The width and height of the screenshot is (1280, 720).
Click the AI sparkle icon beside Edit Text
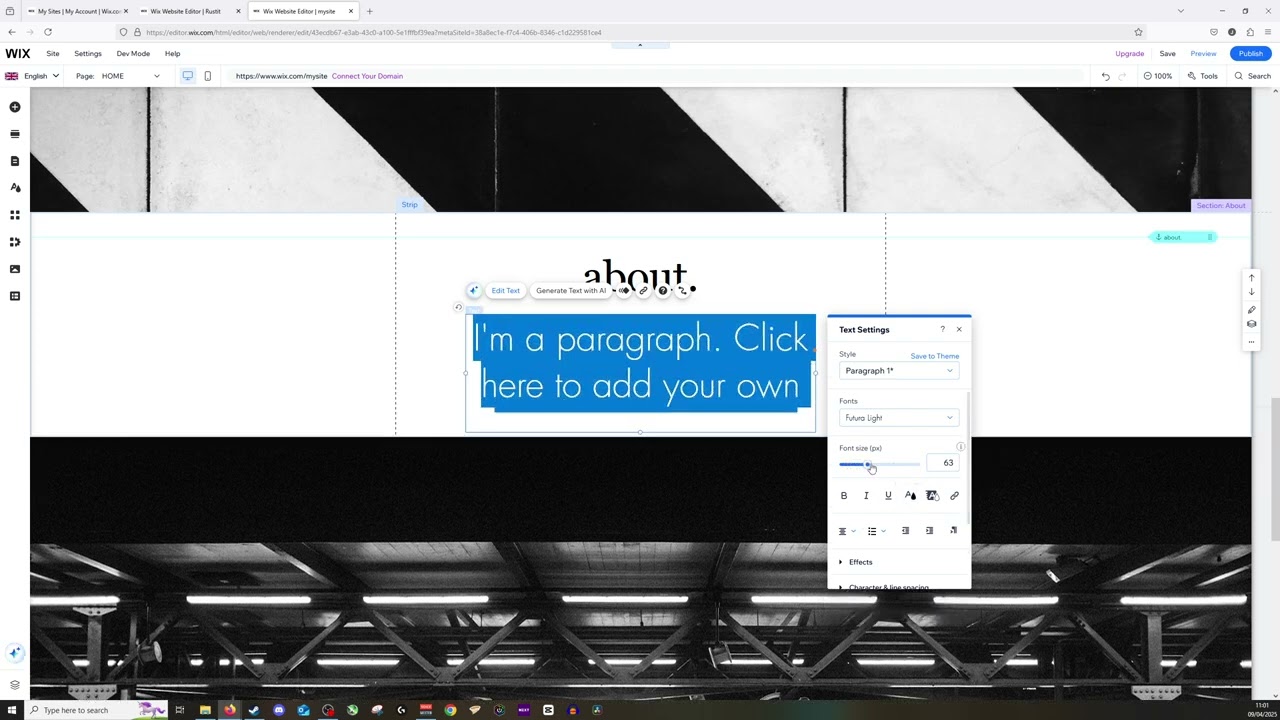[x=475, y=291]
